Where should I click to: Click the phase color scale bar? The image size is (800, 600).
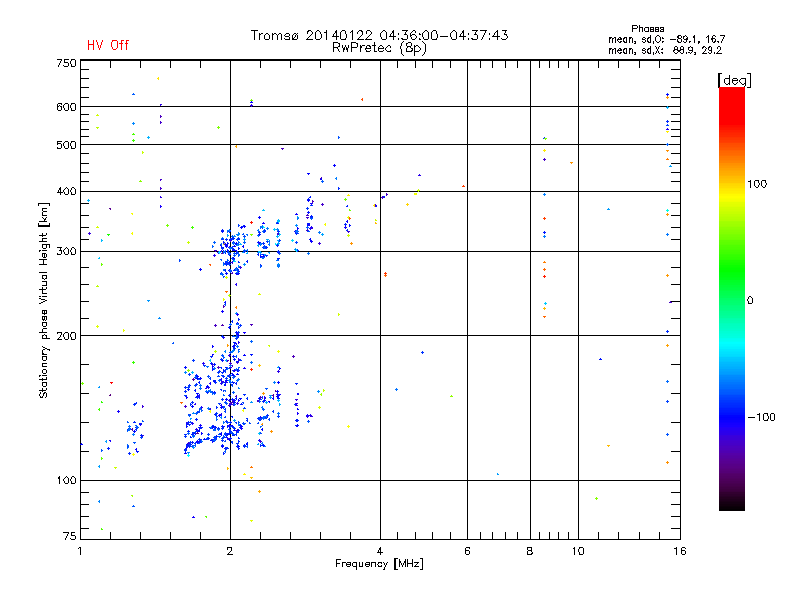click(x=732, y=299)
